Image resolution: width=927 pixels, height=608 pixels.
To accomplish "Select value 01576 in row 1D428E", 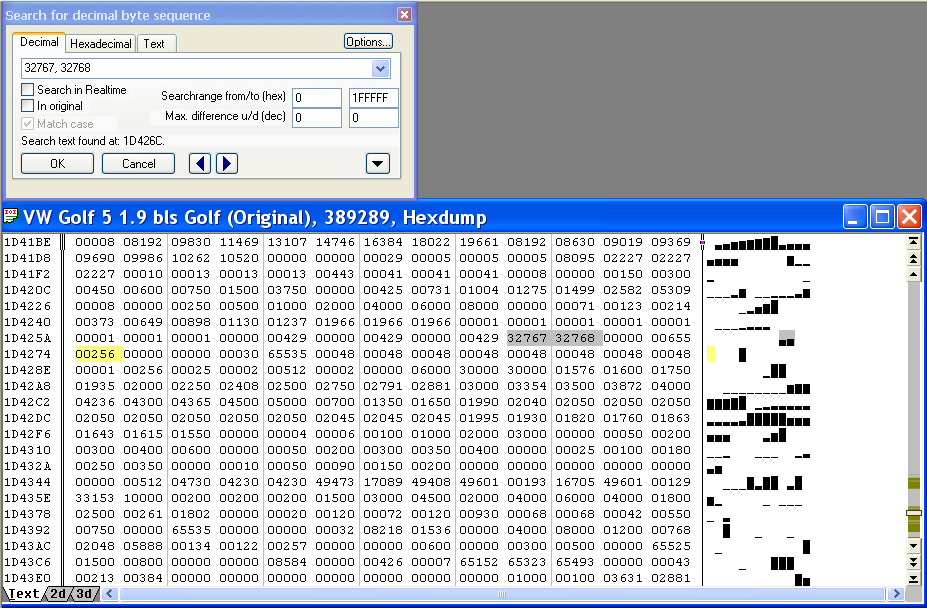I will pos(575,370).
